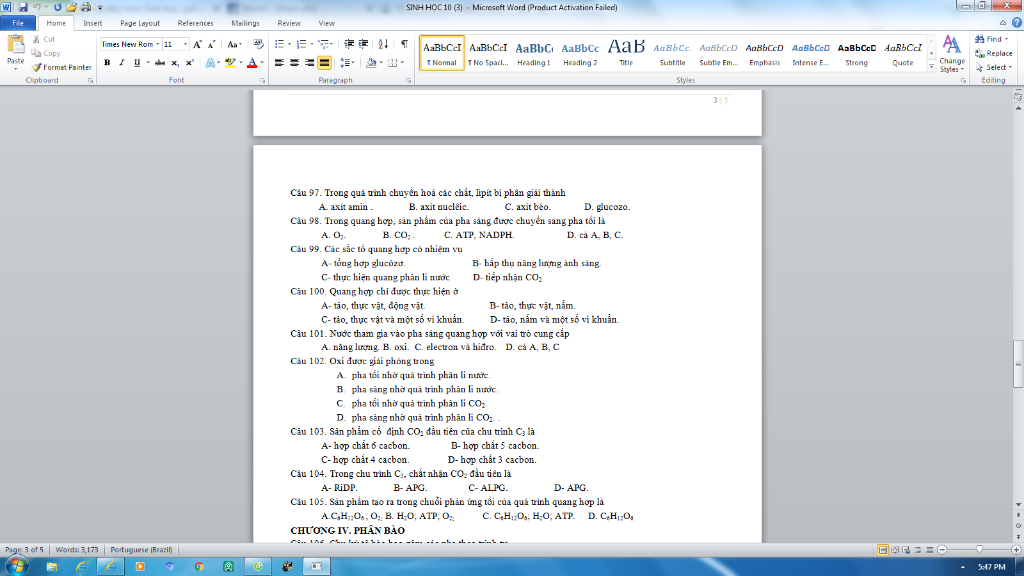Click the vertical scrollbar thumb
Viewport: 1024px width, 576px height.
(1018, 364)
